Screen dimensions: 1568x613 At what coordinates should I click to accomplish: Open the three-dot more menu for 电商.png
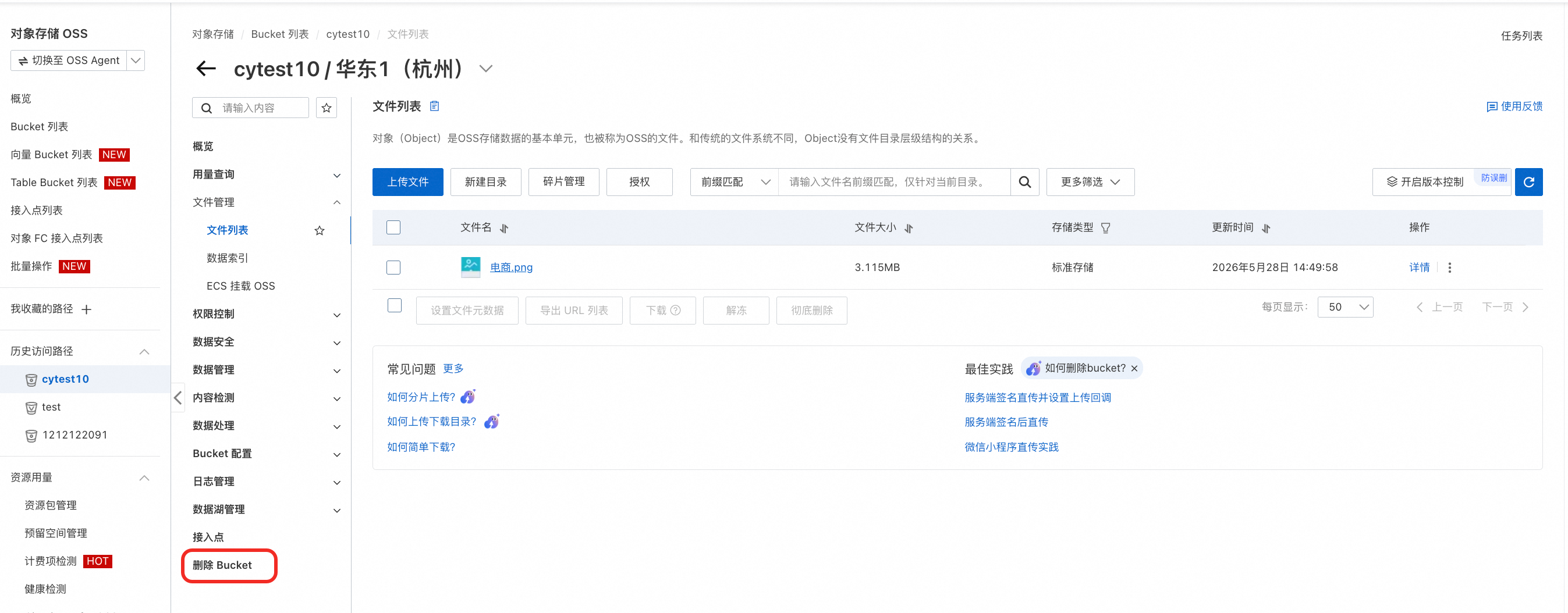click(x=1450, y=268)
